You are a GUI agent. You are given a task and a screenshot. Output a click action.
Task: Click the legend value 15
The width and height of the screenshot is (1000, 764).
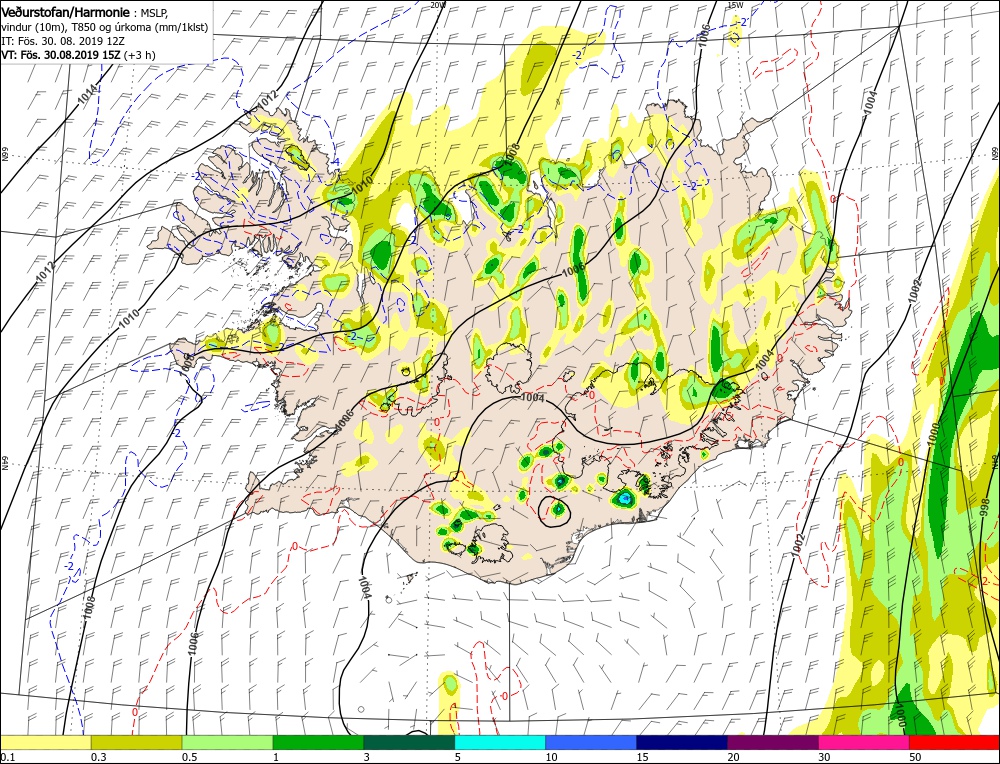(642, 757)
